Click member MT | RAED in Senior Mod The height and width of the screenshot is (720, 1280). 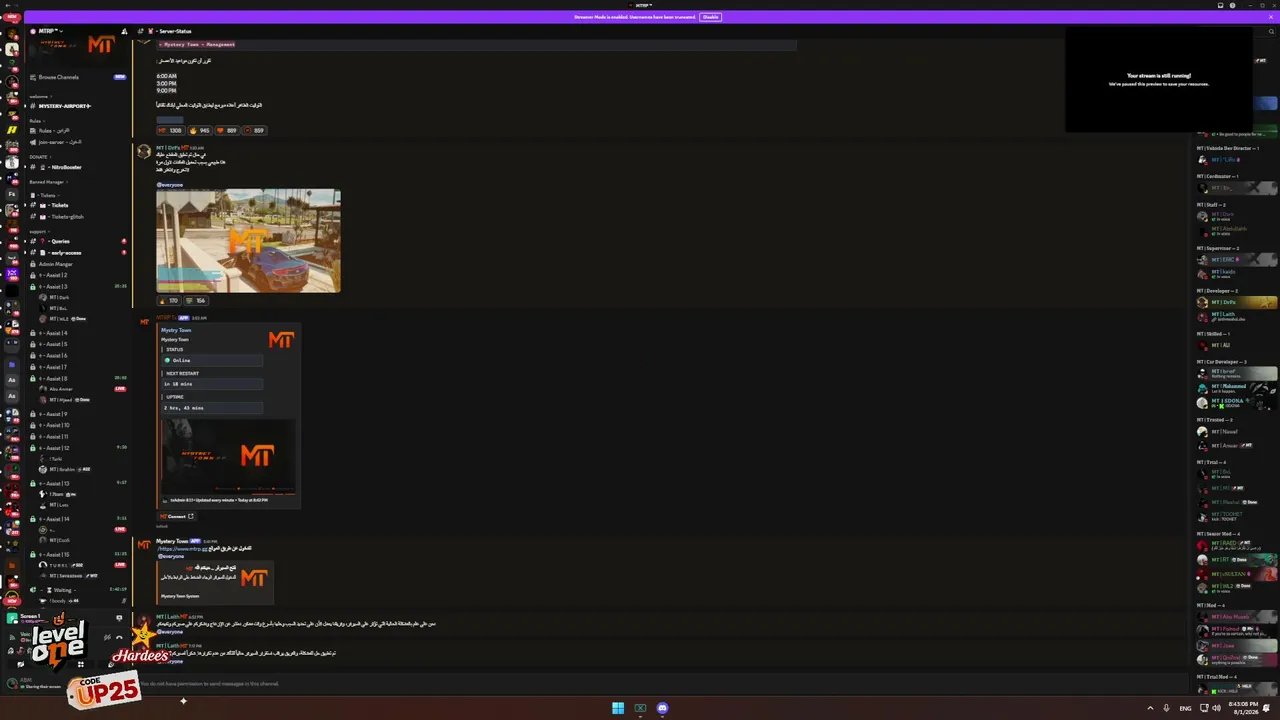click(1237, 545)
